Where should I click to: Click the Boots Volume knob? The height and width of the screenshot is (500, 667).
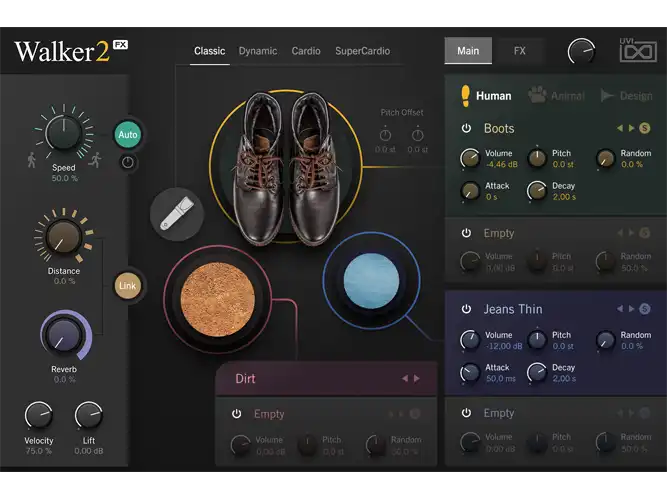click(x=470, y=158)
